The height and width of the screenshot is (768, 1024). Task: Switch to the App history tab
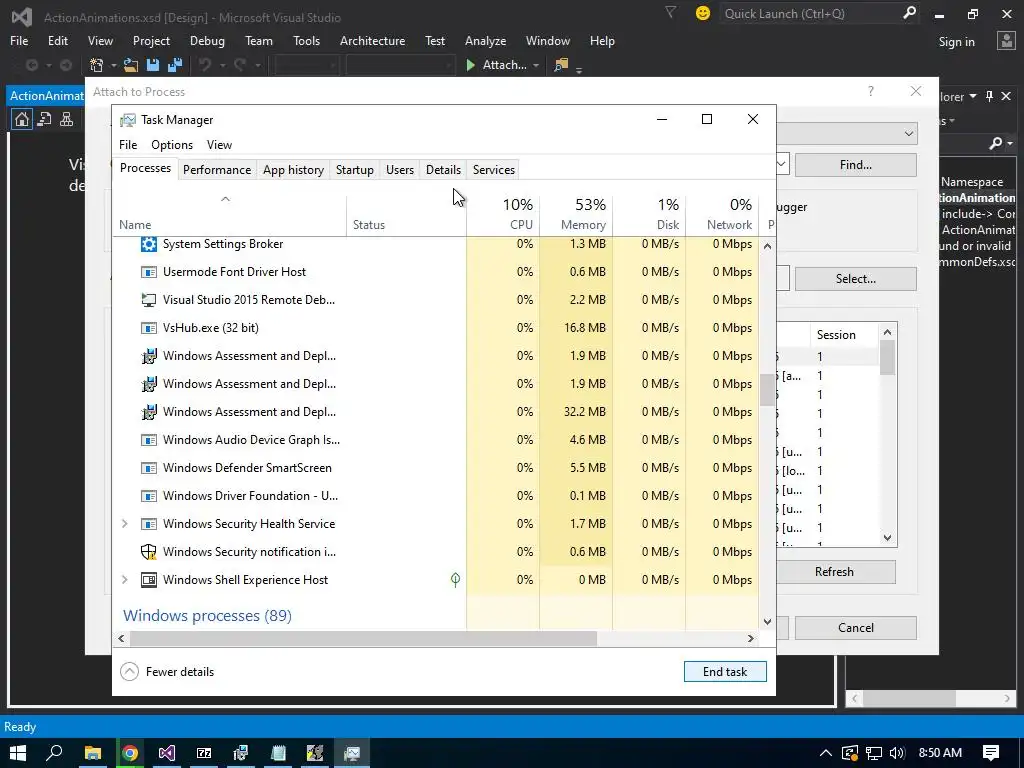293,170
